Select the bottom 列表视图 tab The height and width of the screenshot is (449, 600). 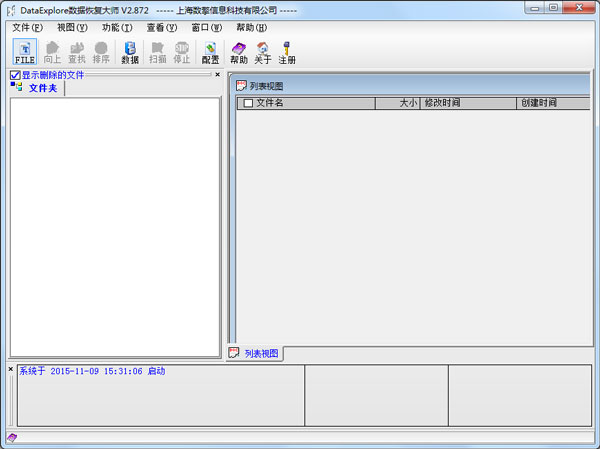click(255, 353)
